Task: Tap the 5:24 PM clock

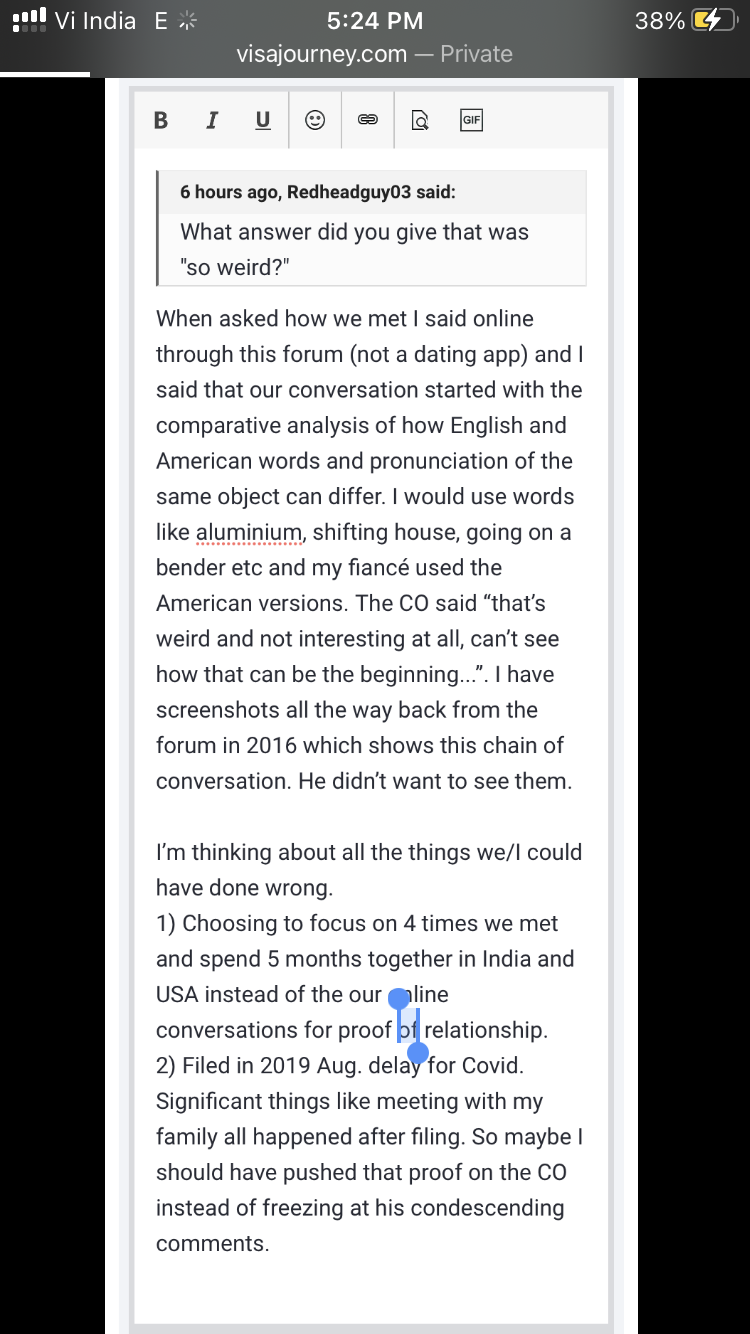Action: click(375, 21)
